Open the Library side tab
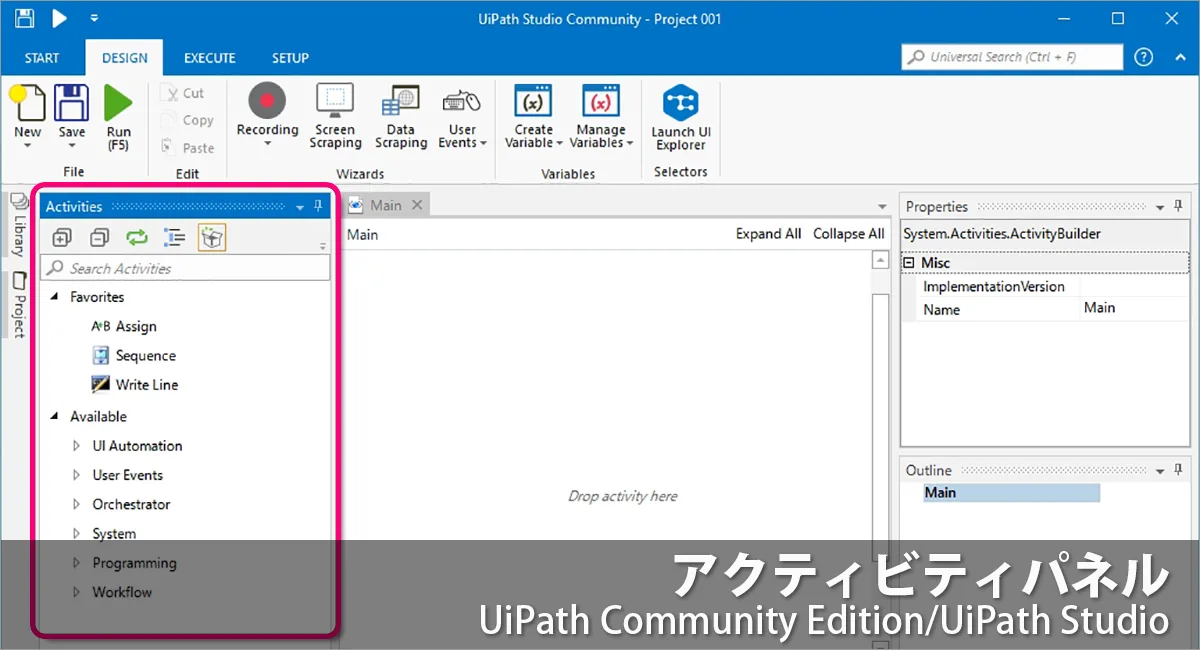 [18, 227]
